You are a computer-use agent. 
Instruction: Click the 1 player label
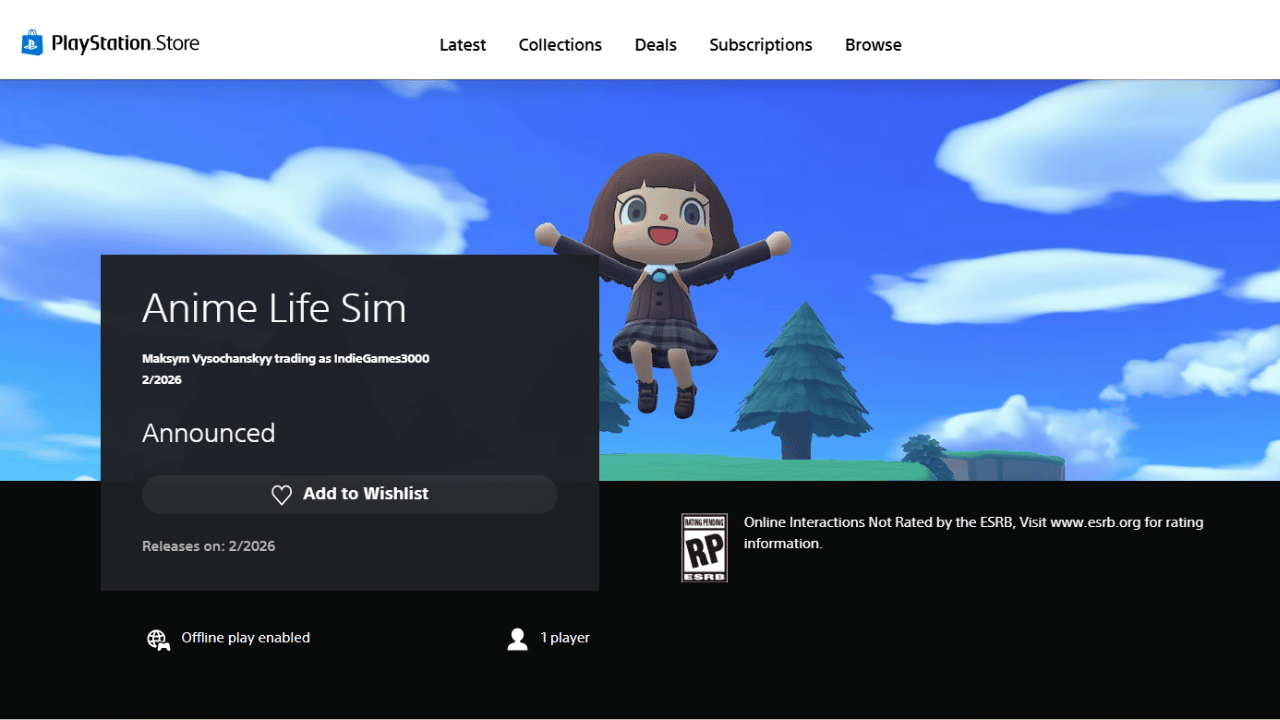(x=565, y=638)
